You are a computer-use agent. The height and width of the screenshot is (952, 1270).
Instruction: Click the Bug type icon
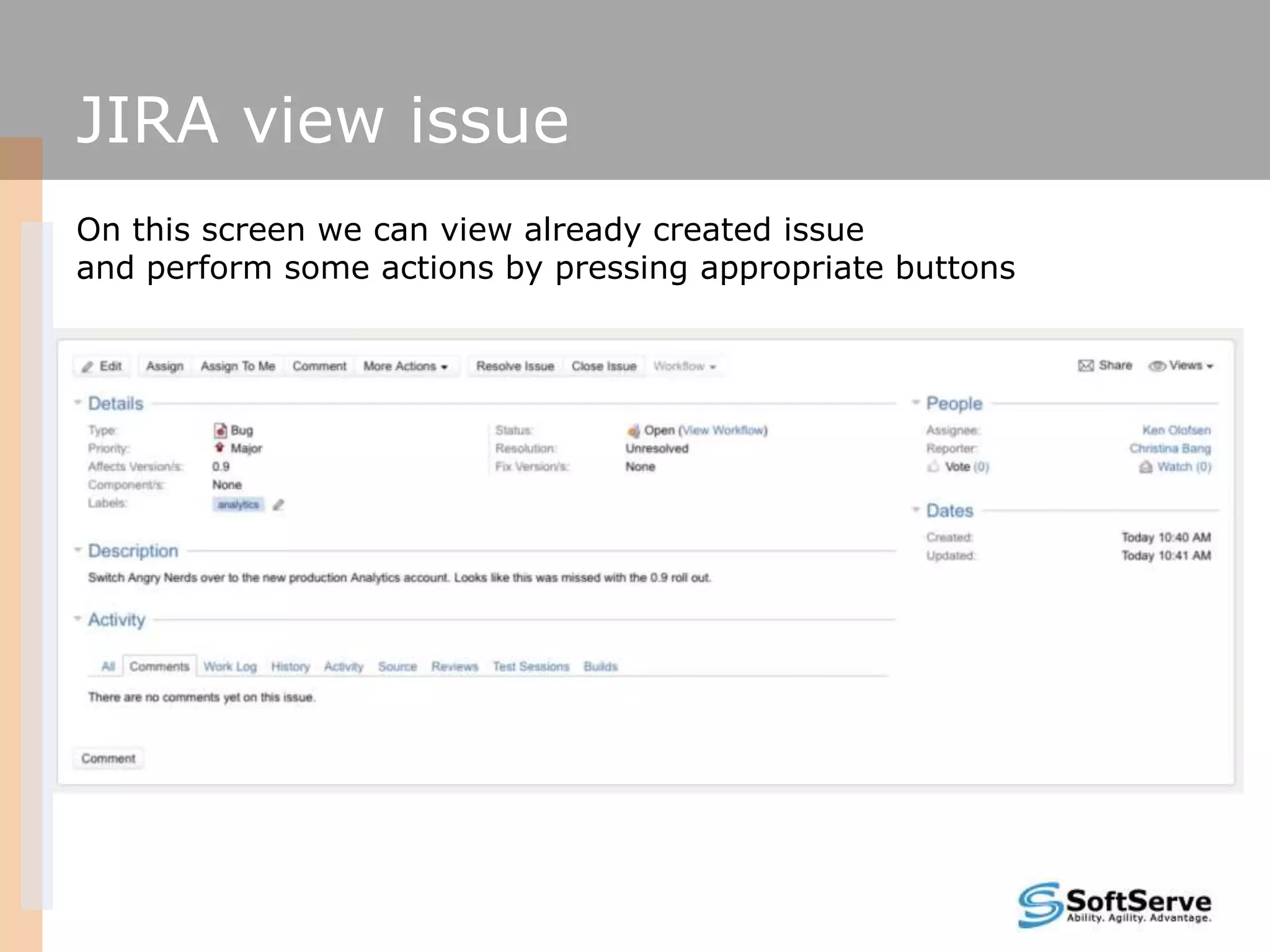220,430
